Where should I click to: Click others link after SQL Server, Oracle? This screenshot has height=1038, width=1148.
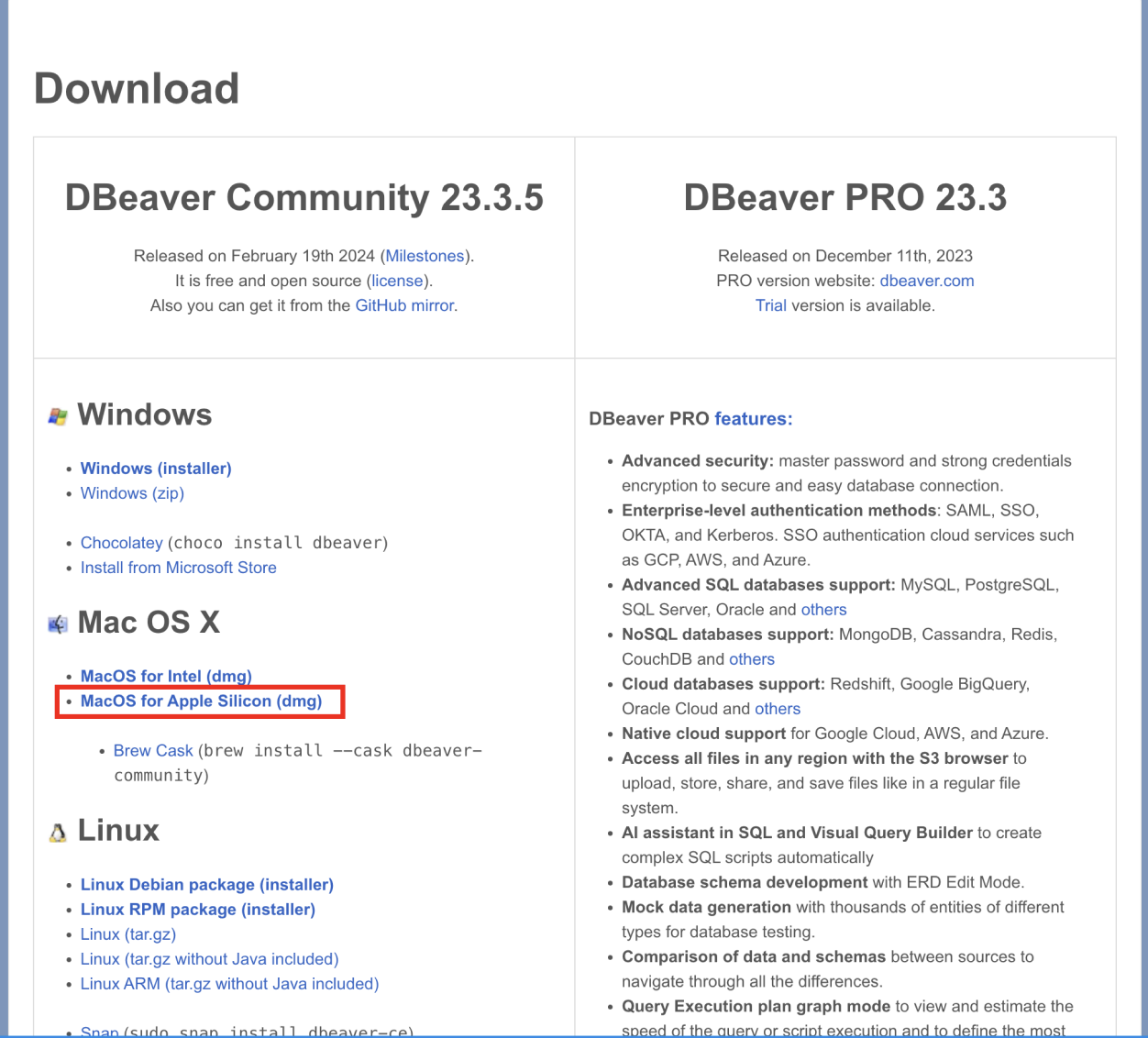coord(824,610)
